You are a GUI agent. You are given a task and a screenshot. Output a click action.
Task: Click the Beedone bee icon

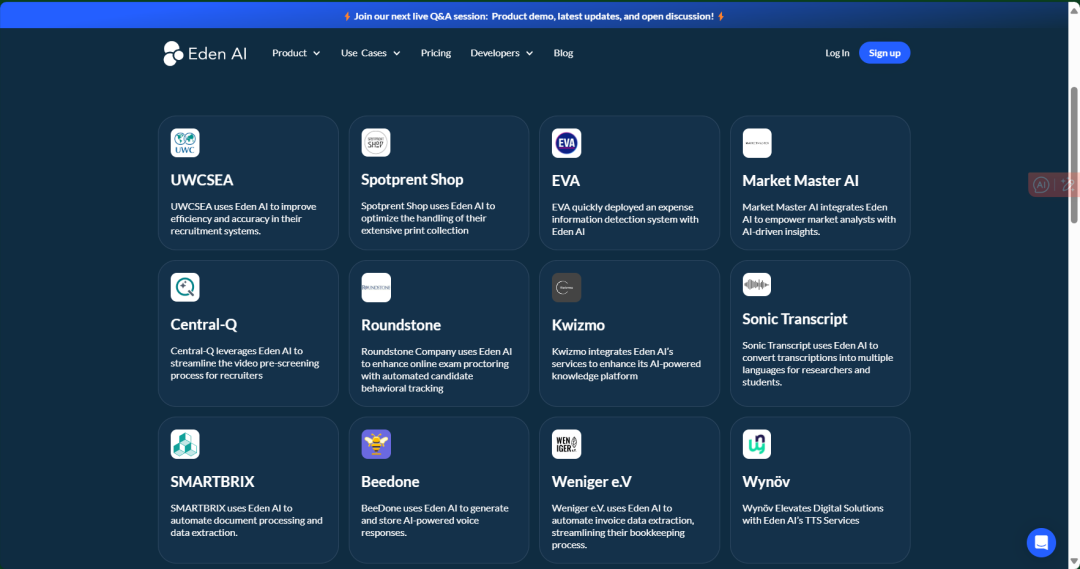pyautogui.click(x=376, y=444)
